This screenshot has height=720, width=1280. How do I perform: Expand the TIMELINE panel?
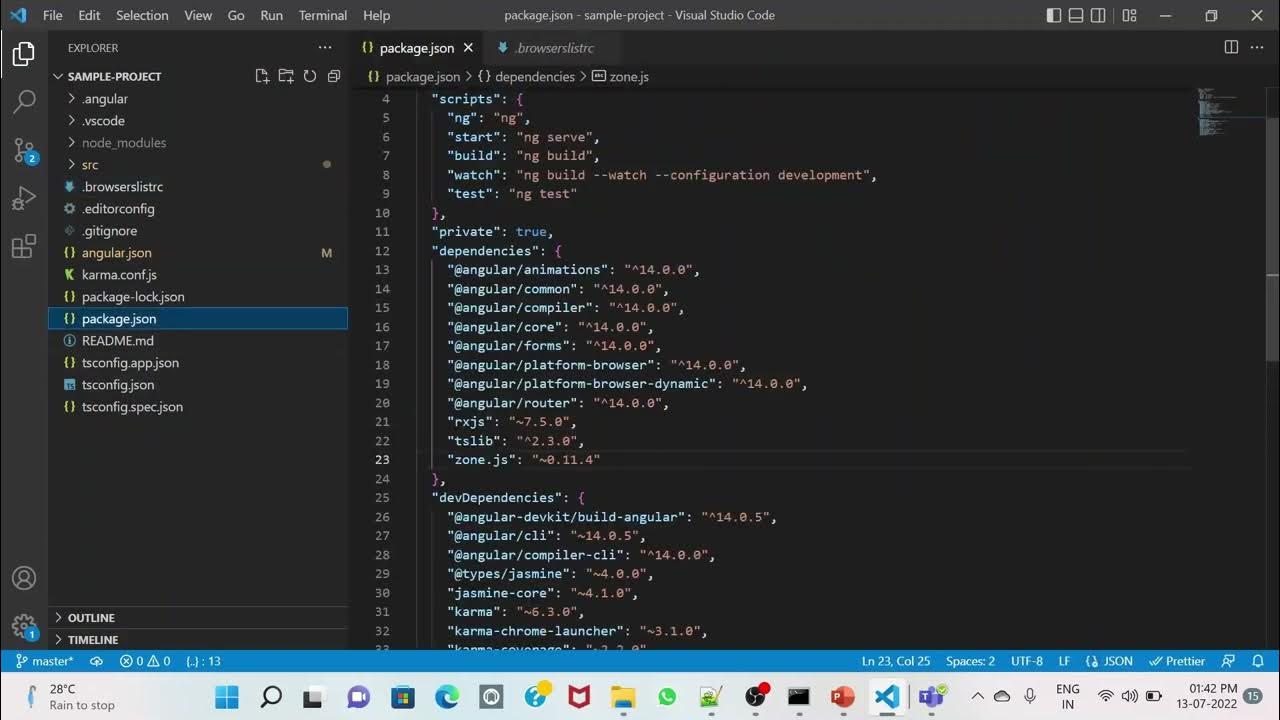tap(198, 640)
